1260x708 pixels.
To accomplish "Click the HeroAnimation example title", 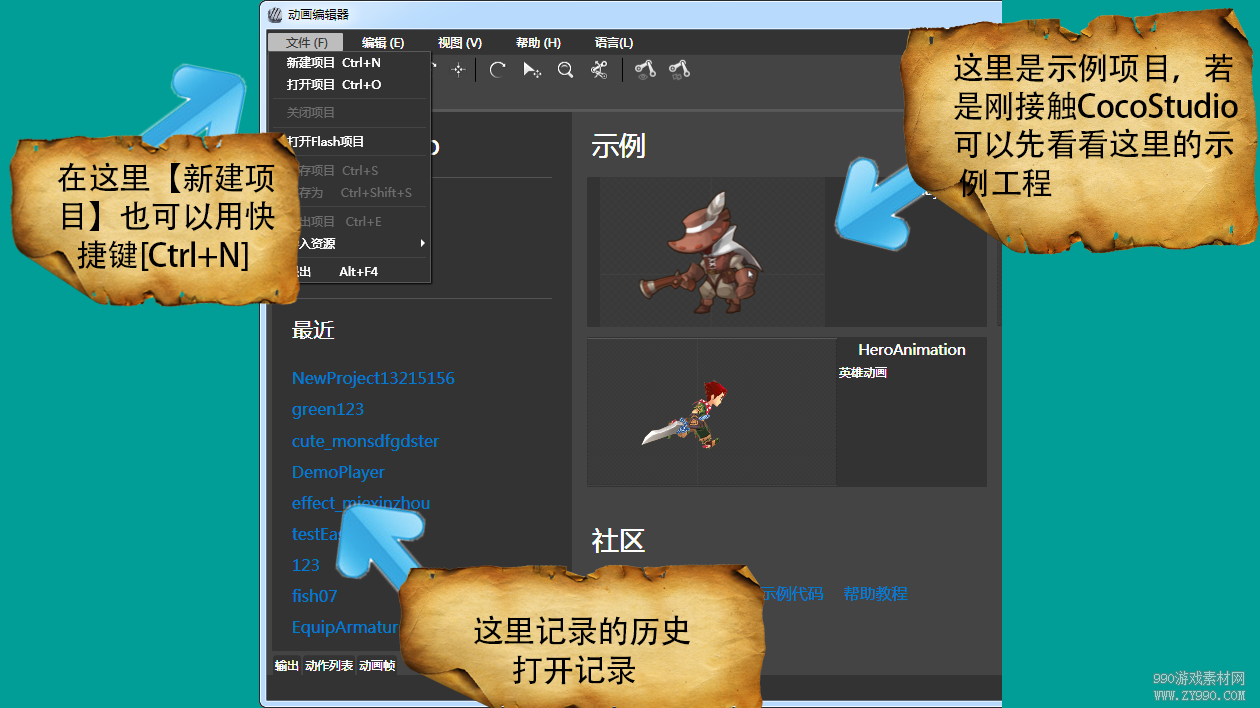I will pos(912,350).
